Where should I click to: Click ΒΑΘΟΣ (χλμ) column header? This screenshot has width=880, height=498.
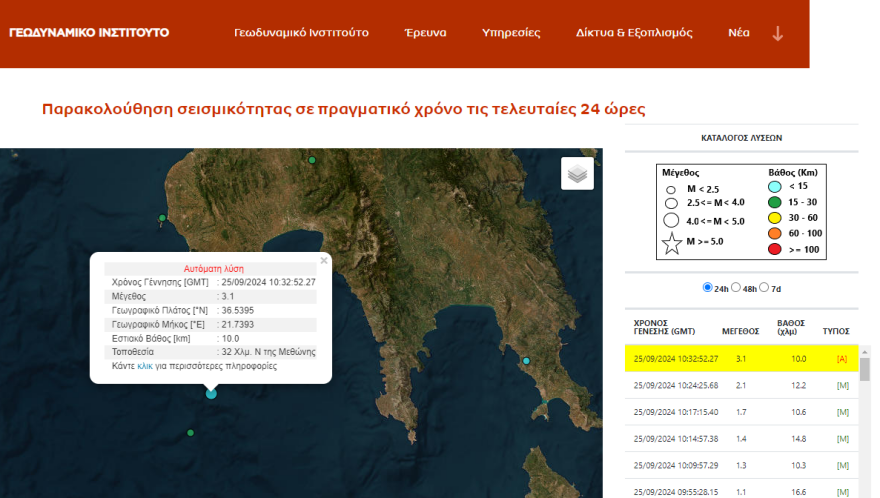tap(791, 327)
